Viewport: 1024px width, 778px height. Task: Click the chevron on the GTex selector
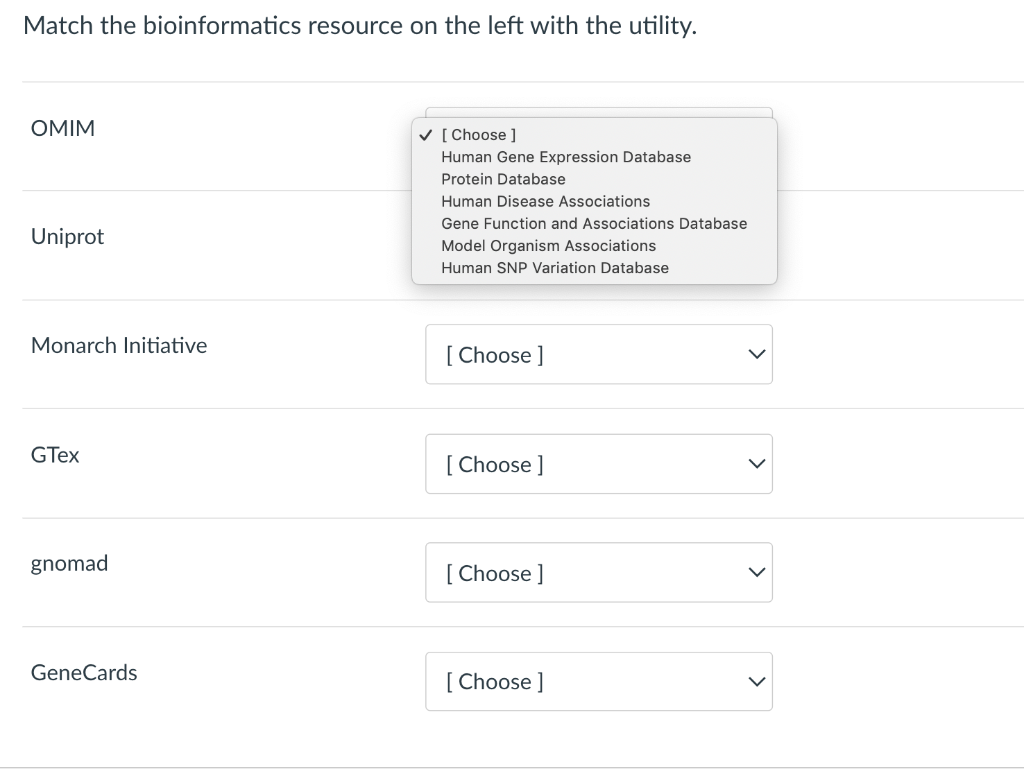pyautogui.click(x=755, y=463)
